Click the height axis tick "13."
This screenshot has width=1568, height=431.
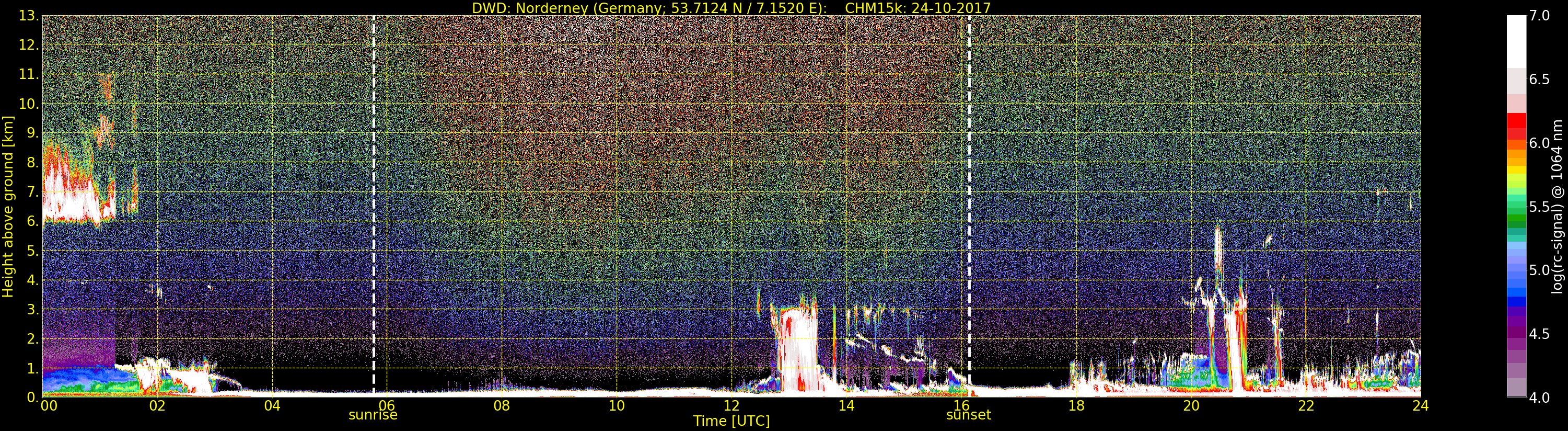point(29,16)
